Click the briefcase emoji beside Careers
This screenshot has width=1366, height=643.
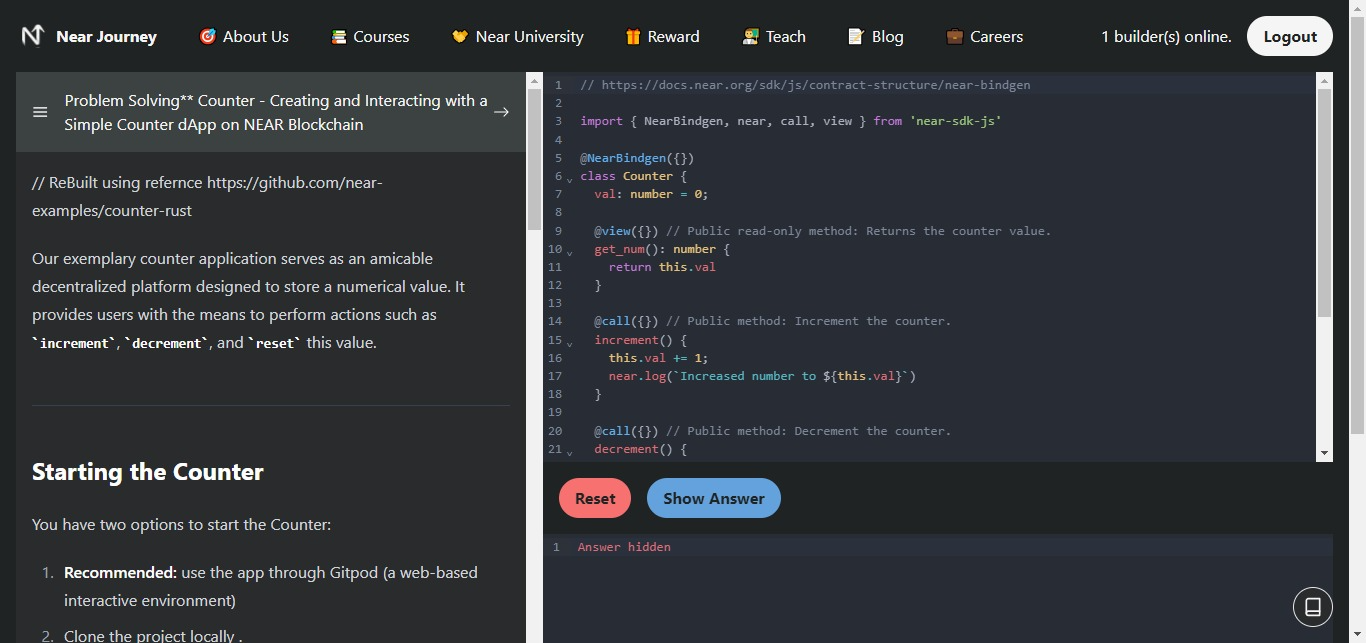pyautogui.click(x=955, y=37)
